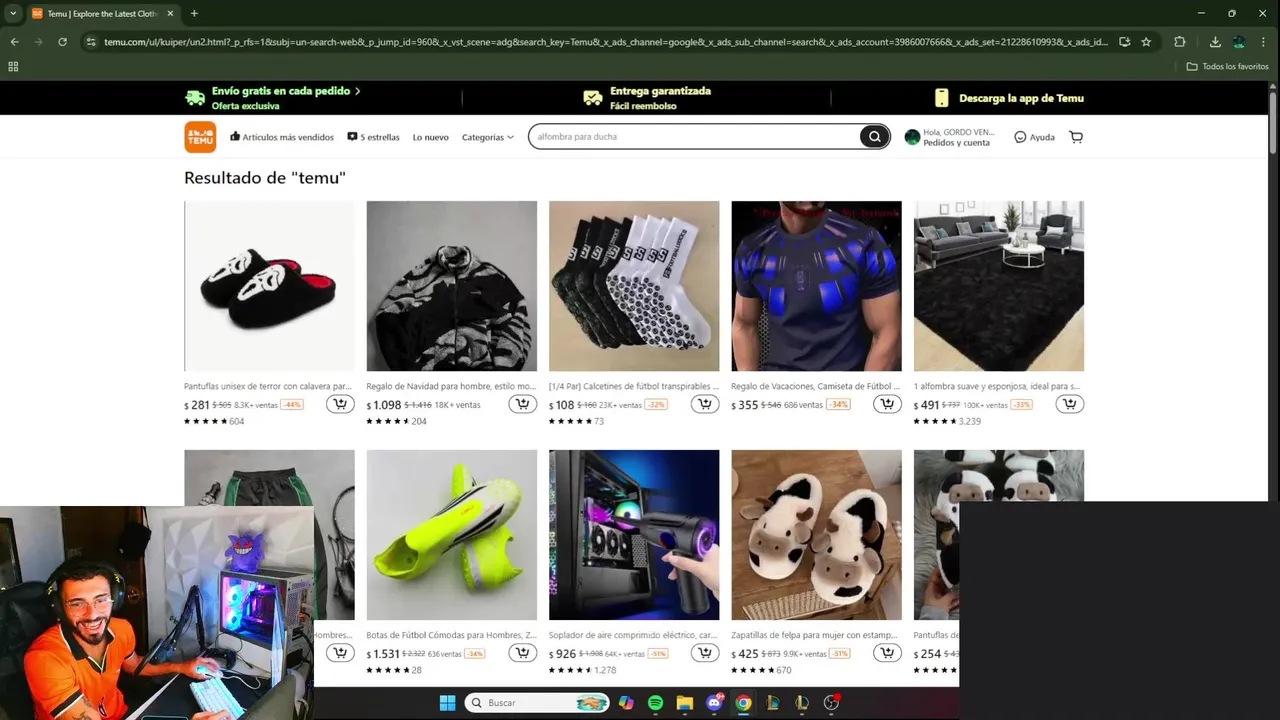Open the skull slippers product image
Viewport: 1280px width, 720px height.
(x=269, y=286)
